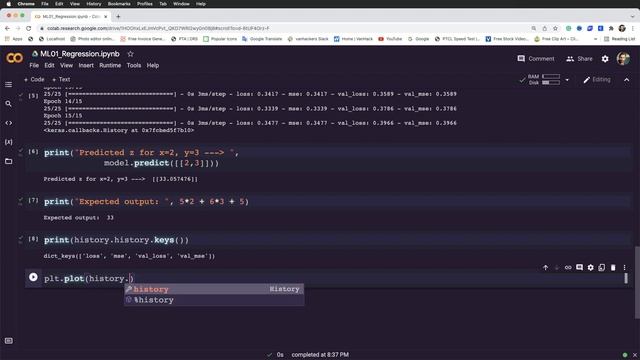Viewport: 640px width, 360px height.
Task: Open the Colab View menu
Action: point(66,65)
